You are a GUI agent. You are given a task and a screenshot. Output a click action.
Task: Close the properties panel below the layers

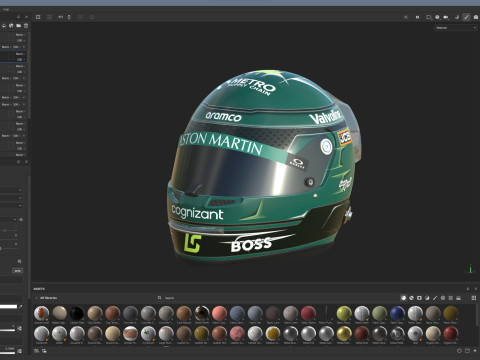point(26,162)
